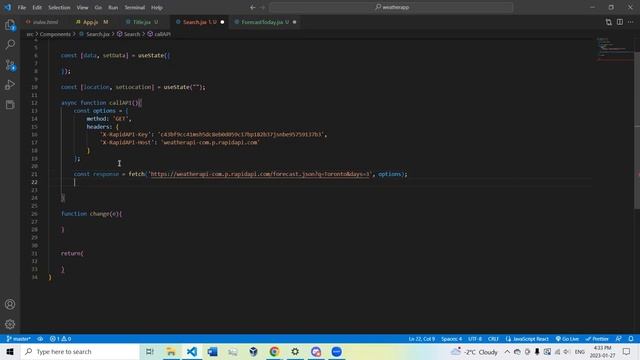The width and height of the screenshot is (640, 360).
Task: Open the Help menu
Action: [x=157, y=7]
